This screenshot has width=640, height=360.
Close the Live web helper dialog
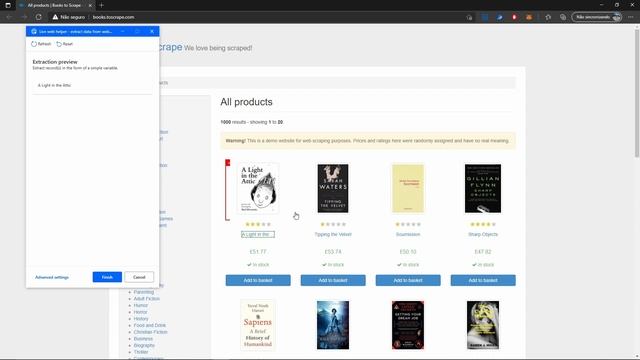tap(152, 31)
